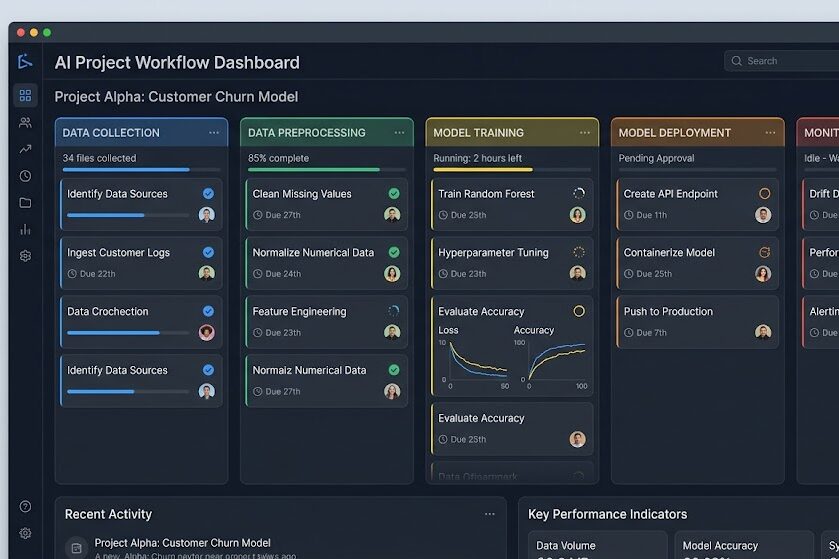This screenshot has height=559, width=839.
Task: Click the assignee avatar on Train Random Forest
Action: coord(577,215)
